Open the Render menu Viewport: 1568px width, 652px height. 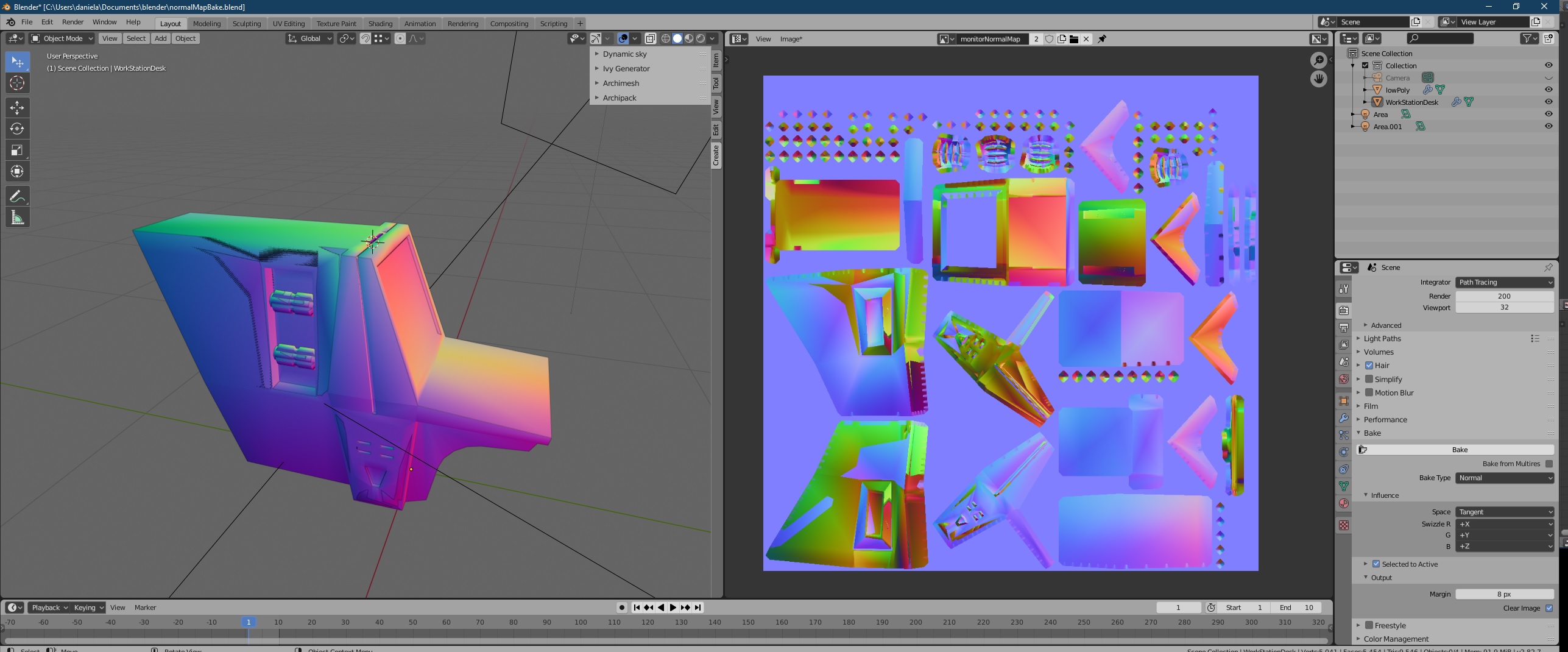tap(72, 21)
